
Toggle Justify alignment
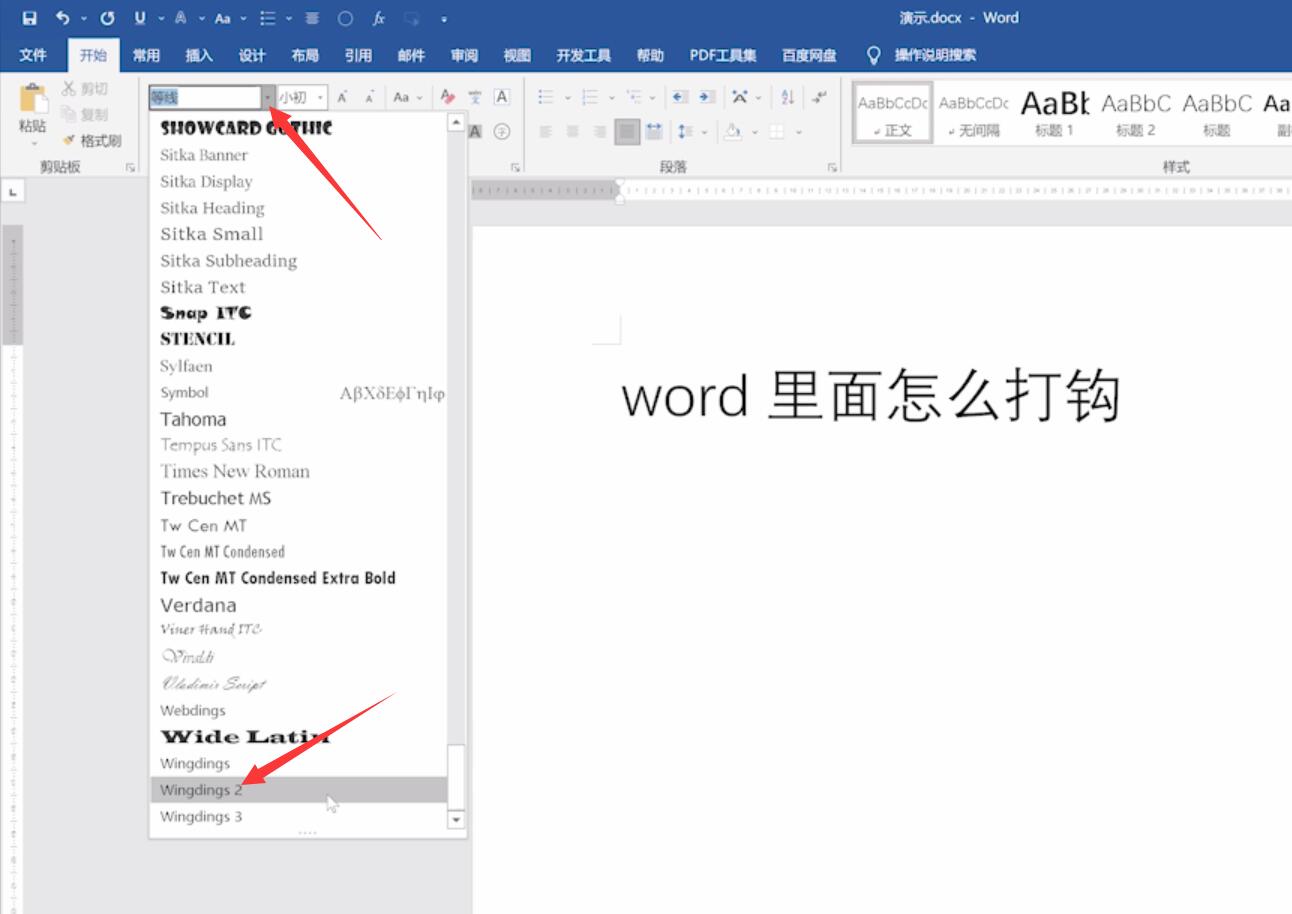pos(627,131)
